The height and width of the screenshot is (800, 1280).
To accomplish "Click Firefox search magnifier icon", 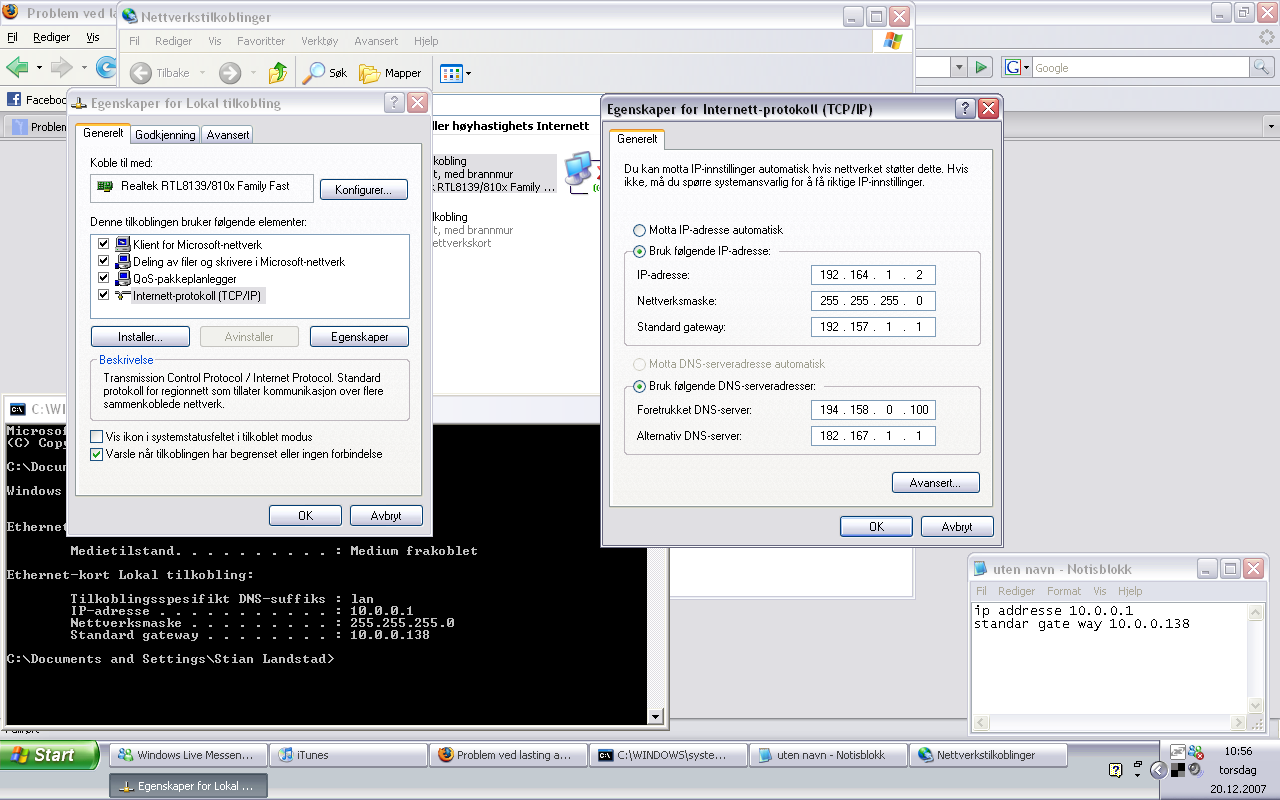I will click(x=1263, y=67).
